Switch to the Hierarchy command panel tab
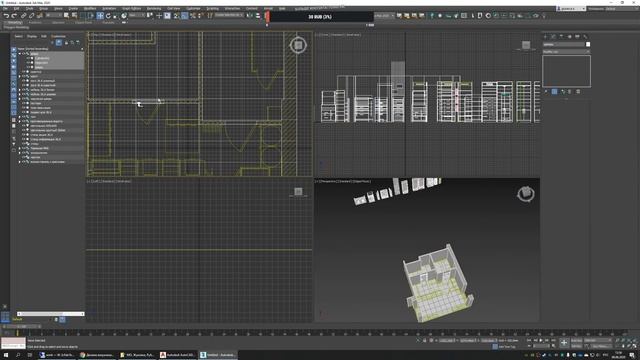The height and width of the screenshot is (360, 640). 561,36
